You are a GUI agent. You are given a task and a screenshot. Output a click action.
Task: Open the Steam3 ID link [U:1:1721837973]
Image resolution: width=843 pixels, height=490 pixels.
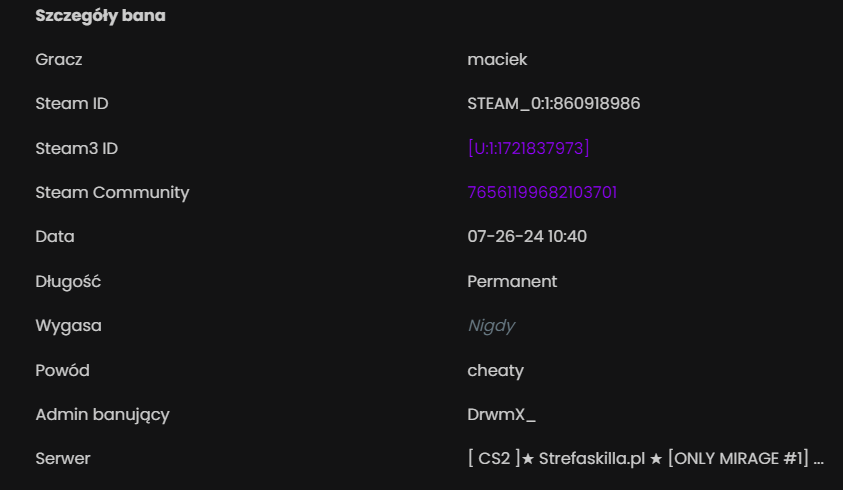(528, 148)
